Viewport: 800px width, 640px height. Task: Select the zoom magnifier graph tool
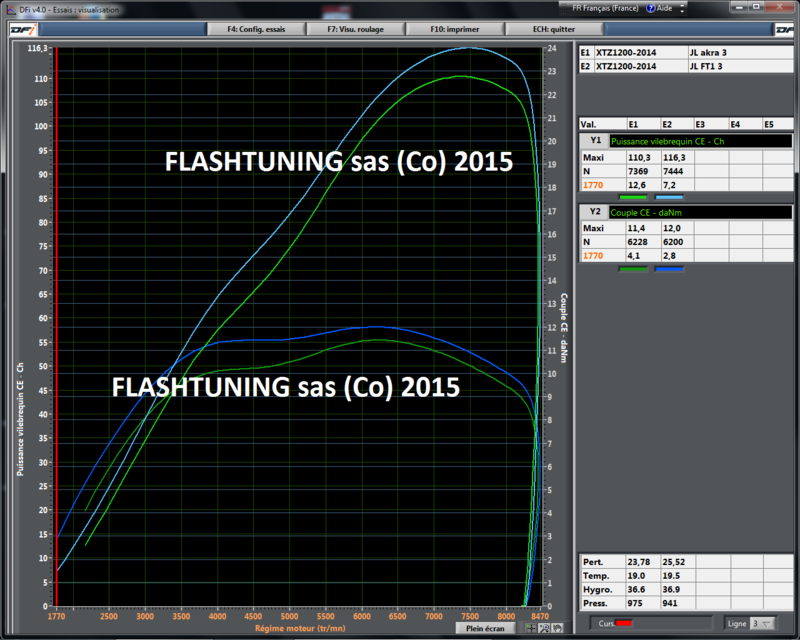coord(544,628)
